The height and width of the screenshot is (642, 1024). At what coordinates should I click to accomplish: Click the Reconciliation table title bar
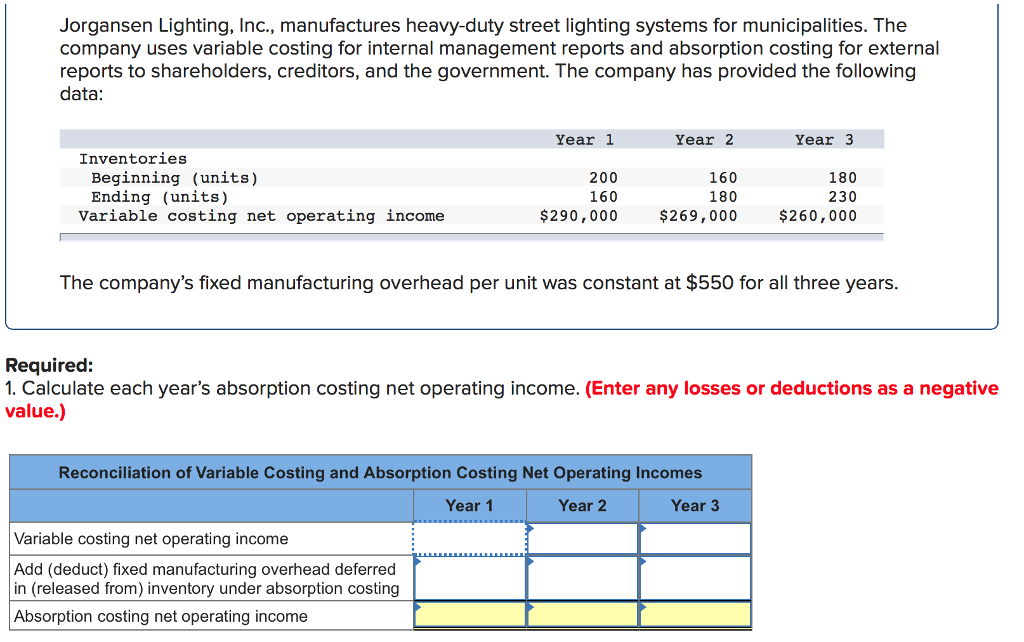pyautogui.click(x=380, y=473)
